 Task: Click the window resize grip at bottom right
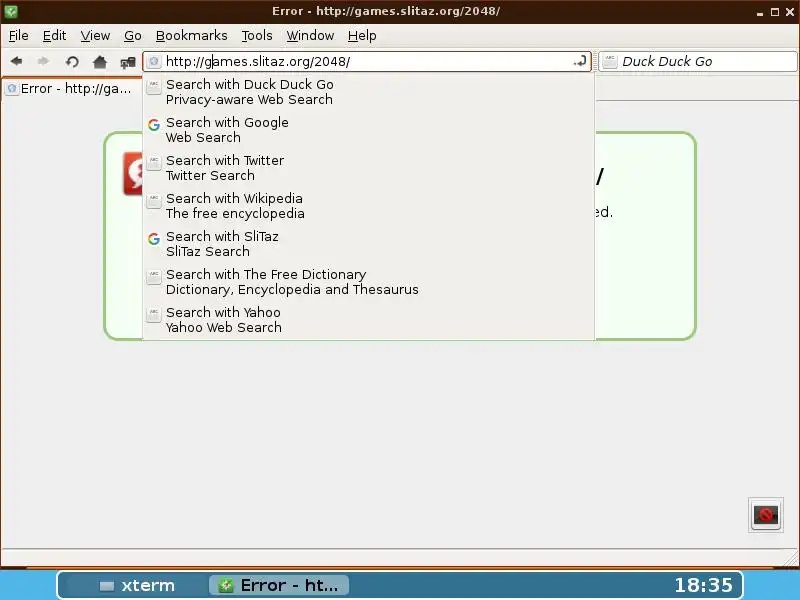pos(791,558)
